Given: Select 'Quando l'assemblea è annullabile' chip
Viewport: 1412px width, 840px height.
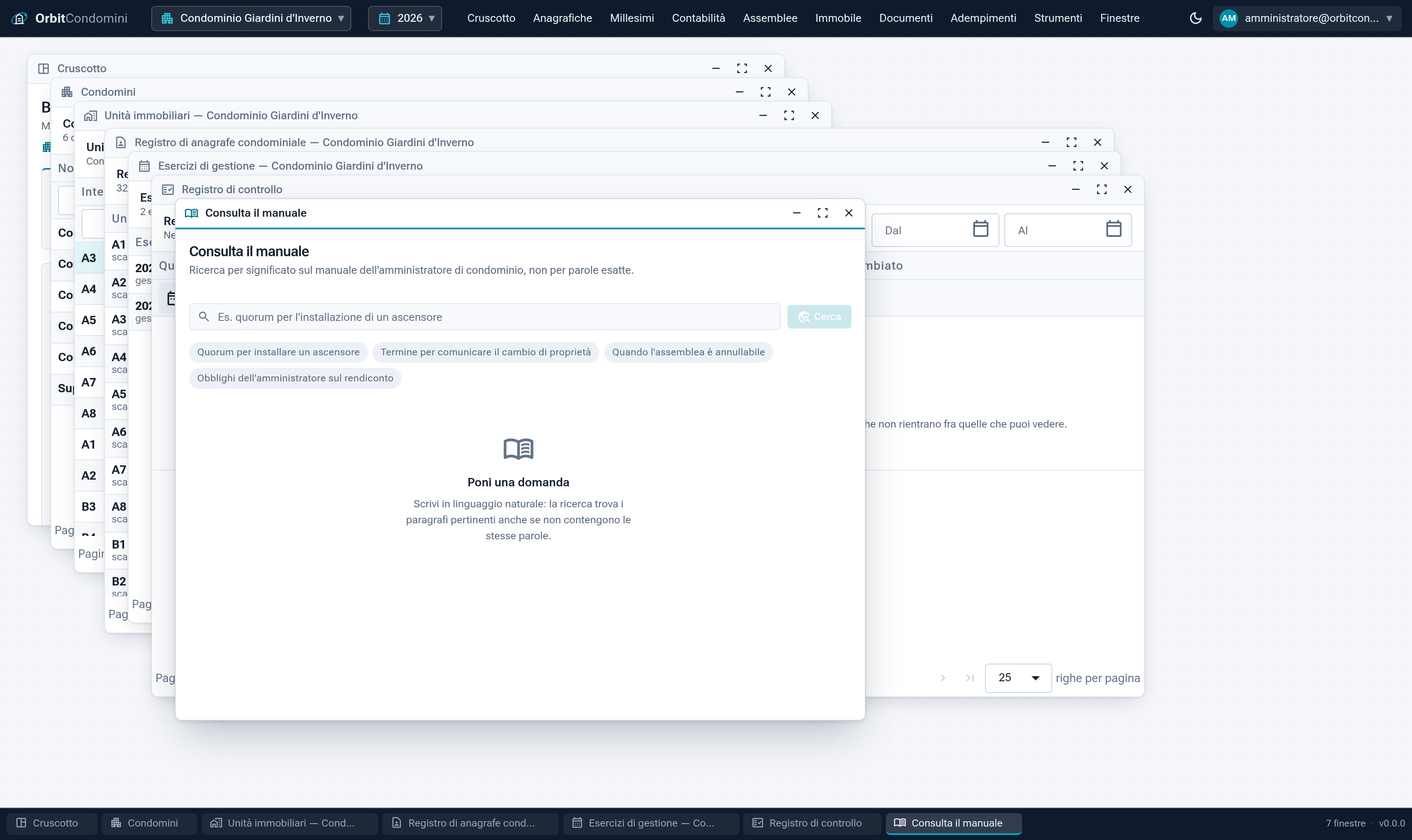Looking at the screenshot, I should click(688, 352).
